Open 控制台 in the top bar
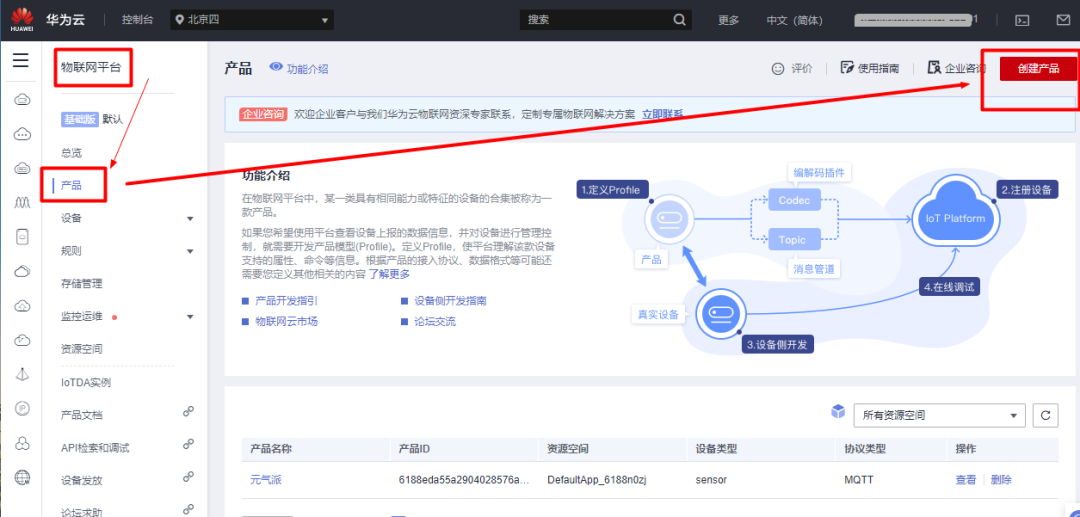 [x=136, y=20]
